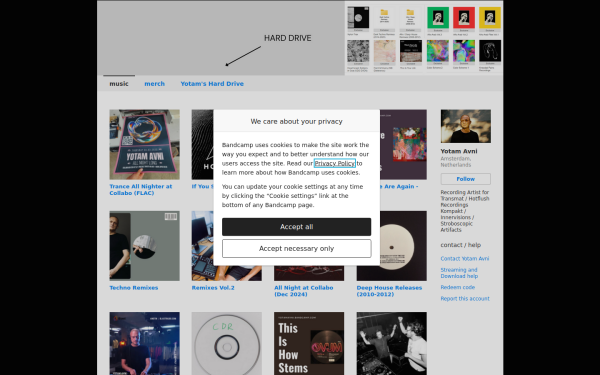Open All Night at Collabo (Dec 2024) link

pyautogui.click(x=303, y=291)
